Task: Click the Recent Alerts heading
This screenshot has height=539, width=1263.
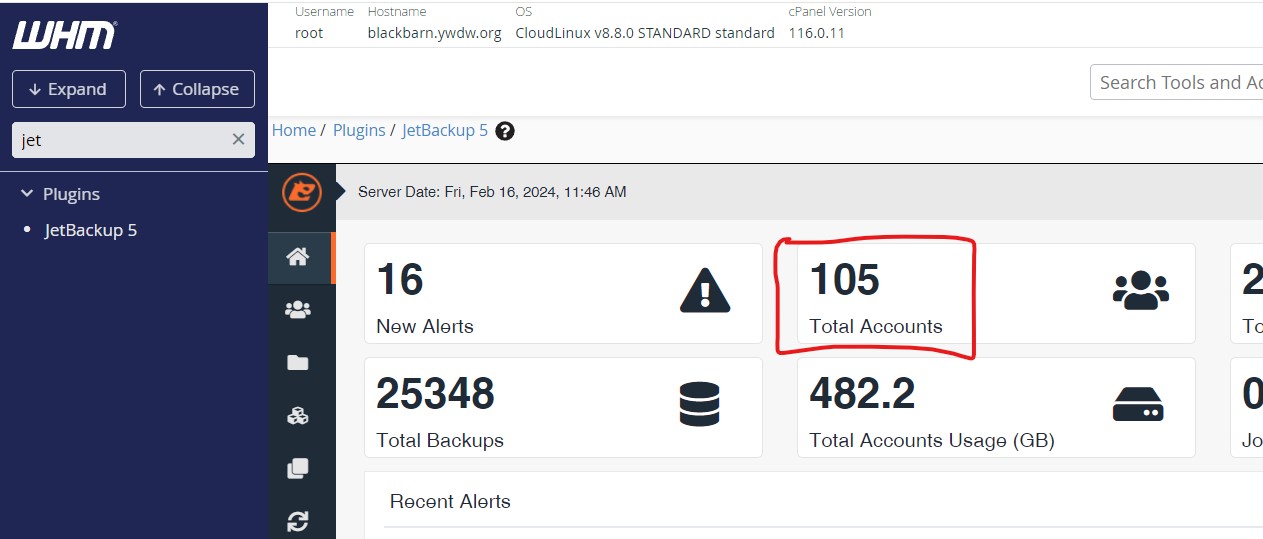Action: point(450,501)
